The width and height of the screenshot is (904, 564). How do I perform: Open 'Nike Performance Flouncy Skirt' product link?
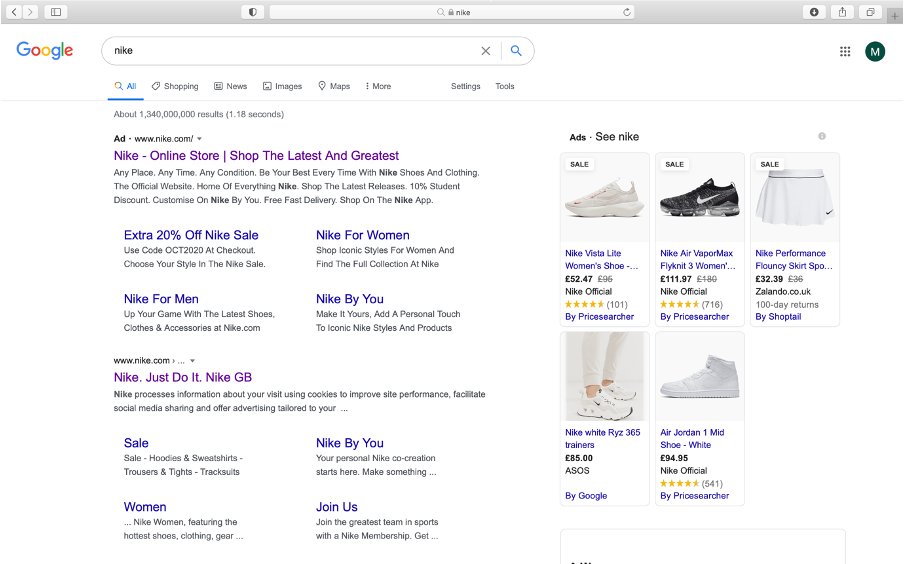(x=794, y=260)
